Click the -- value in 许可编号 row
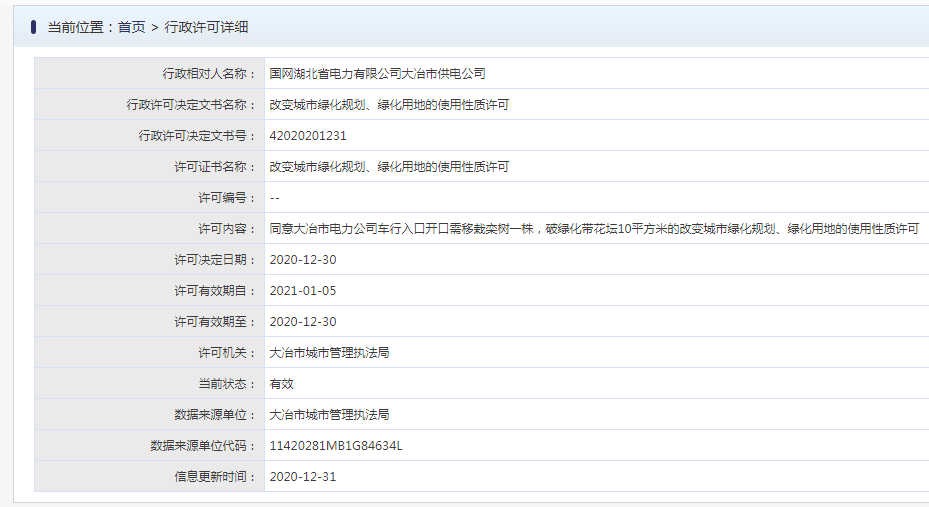The width and height of the screenshot is (929, 507). point(274,198)
